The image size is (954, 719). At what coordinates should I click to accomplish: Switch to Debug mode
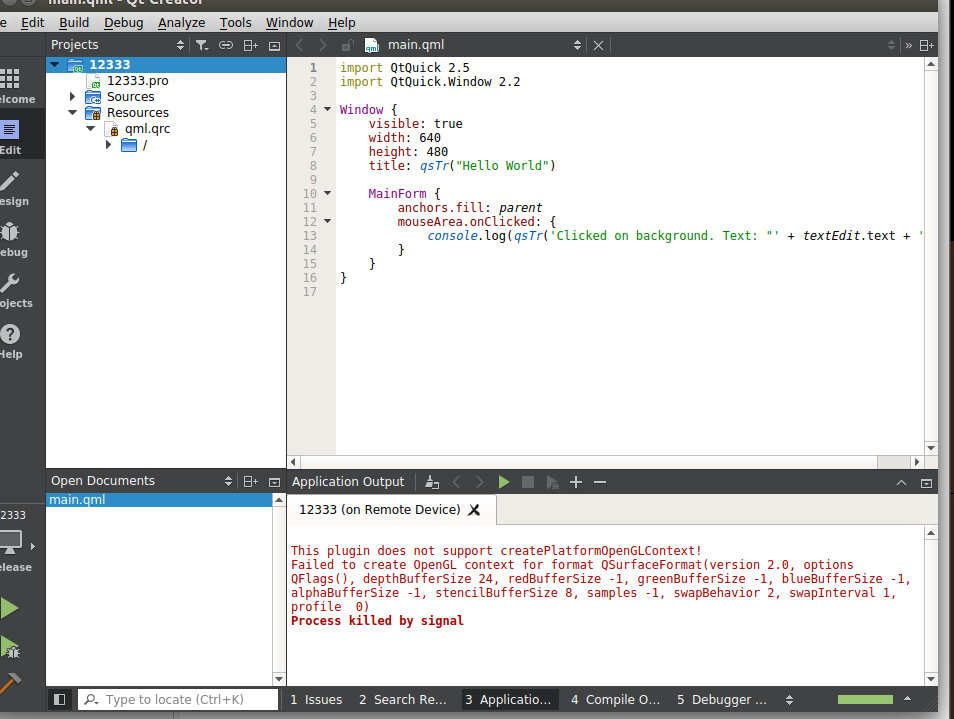[11, 239]
